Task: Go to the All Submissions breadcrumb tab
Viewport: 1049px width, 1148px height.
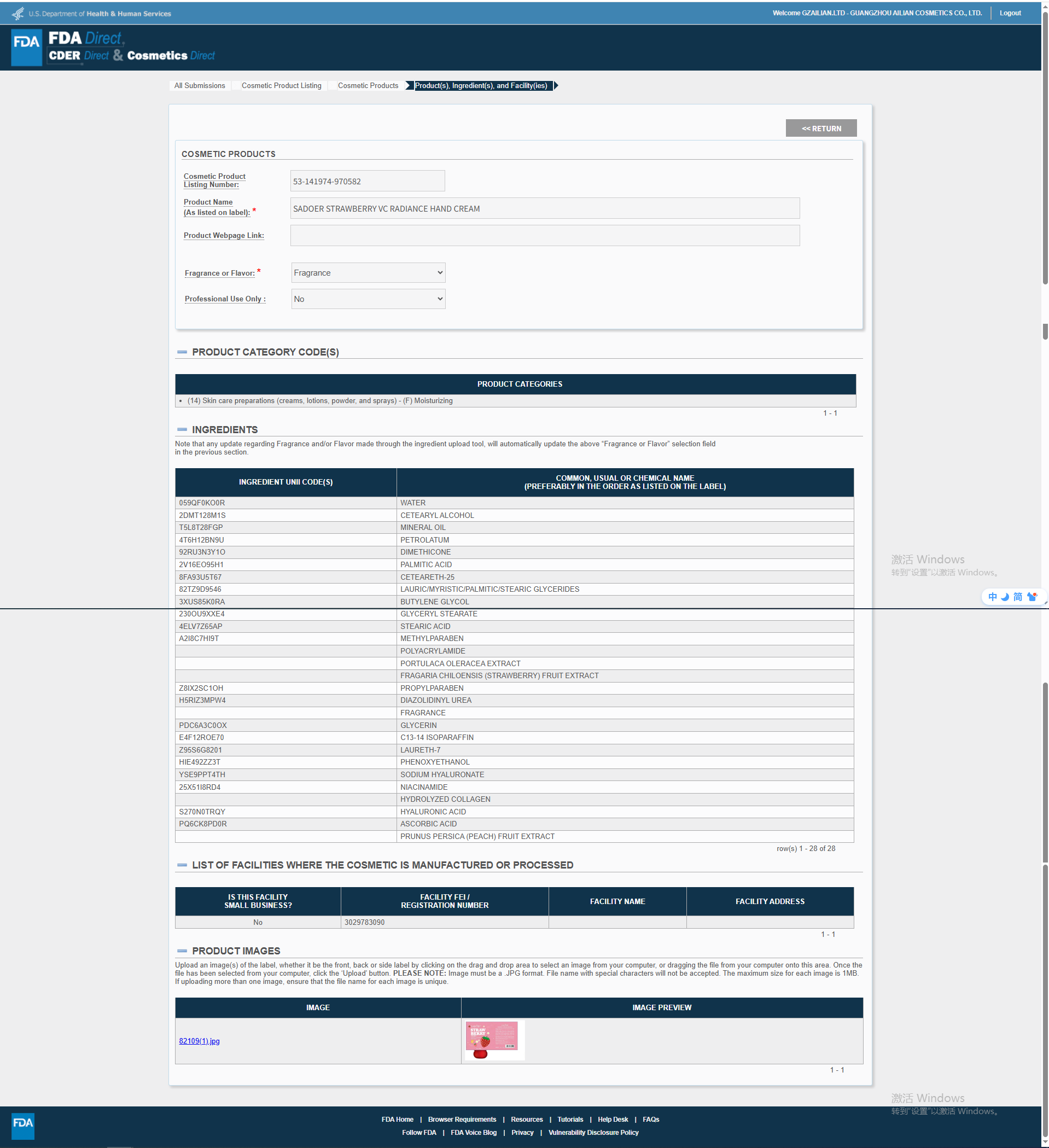Action: pyautogui.click(x=199, y=85)
